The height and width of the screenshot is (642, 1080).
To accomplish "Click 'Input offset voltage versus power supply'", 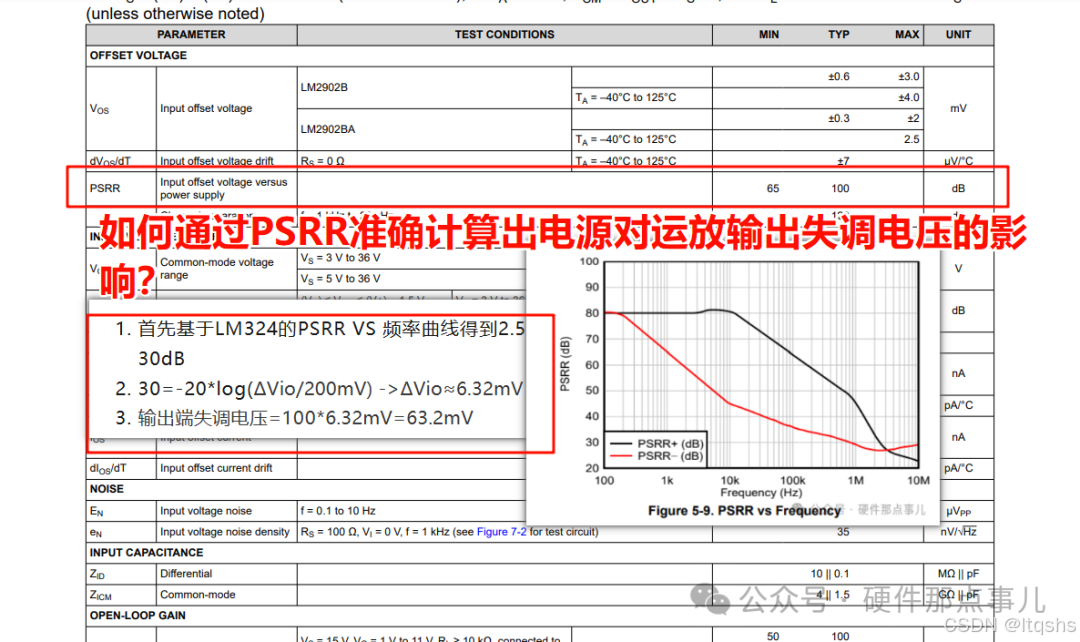I will 223,188.
